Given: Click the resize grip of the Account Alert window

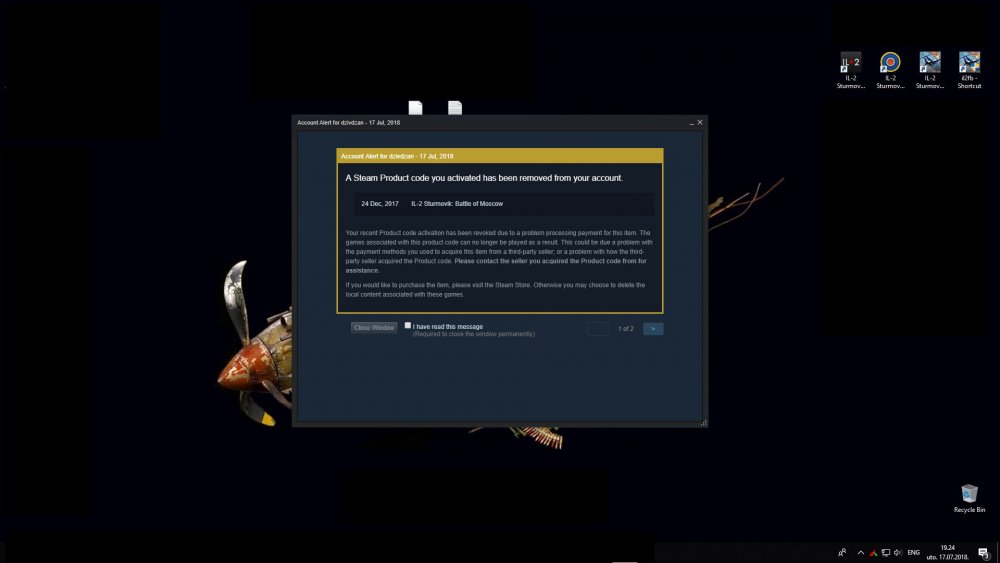Looking at the screenshot, I should pos(703,423).
